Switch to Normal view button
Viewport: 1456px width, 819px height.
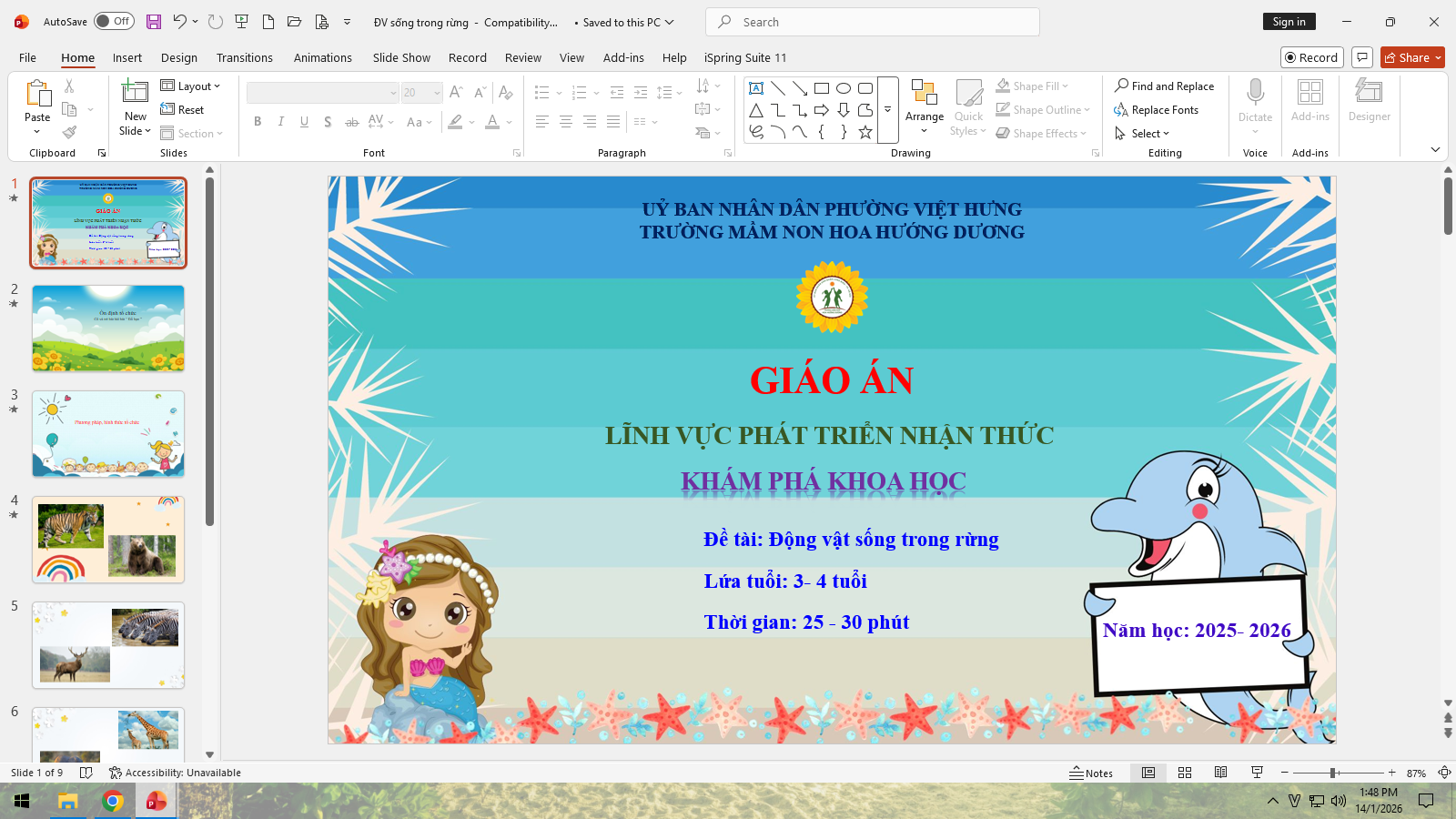click(1148, 773)
